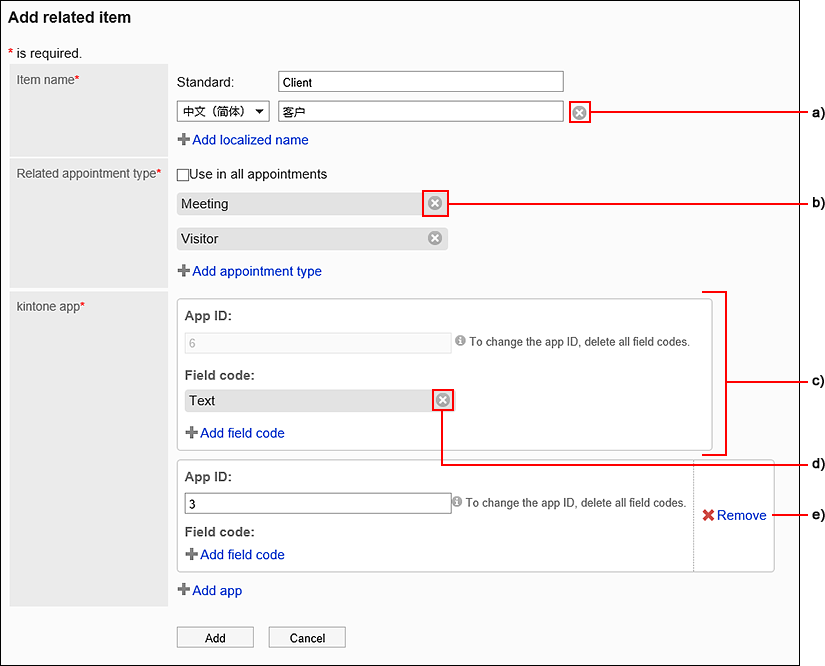The width and height of the screenshot is (825, 666).
Task: Click the info icon beside App ID 6
Action: coord(460,341)
